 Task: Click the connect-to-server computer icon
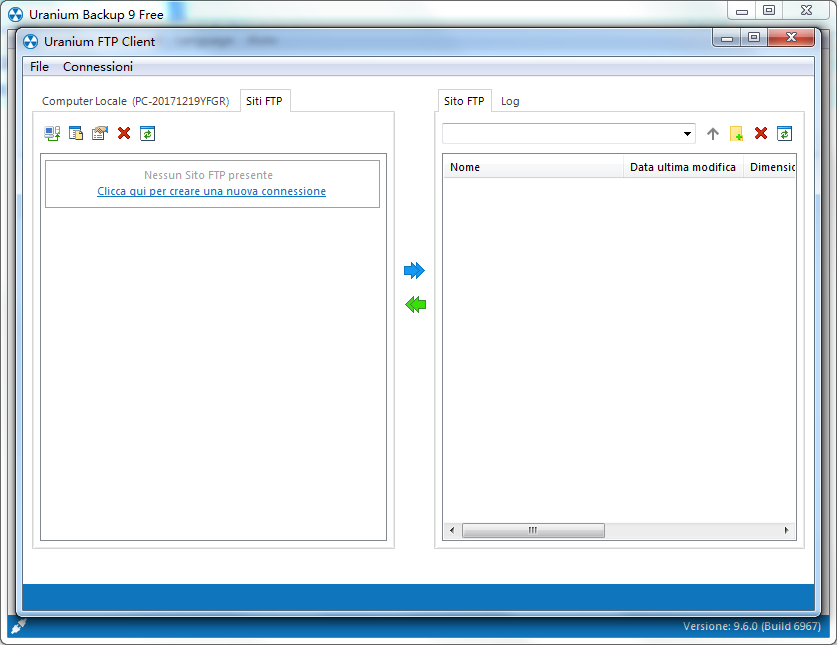52,133
